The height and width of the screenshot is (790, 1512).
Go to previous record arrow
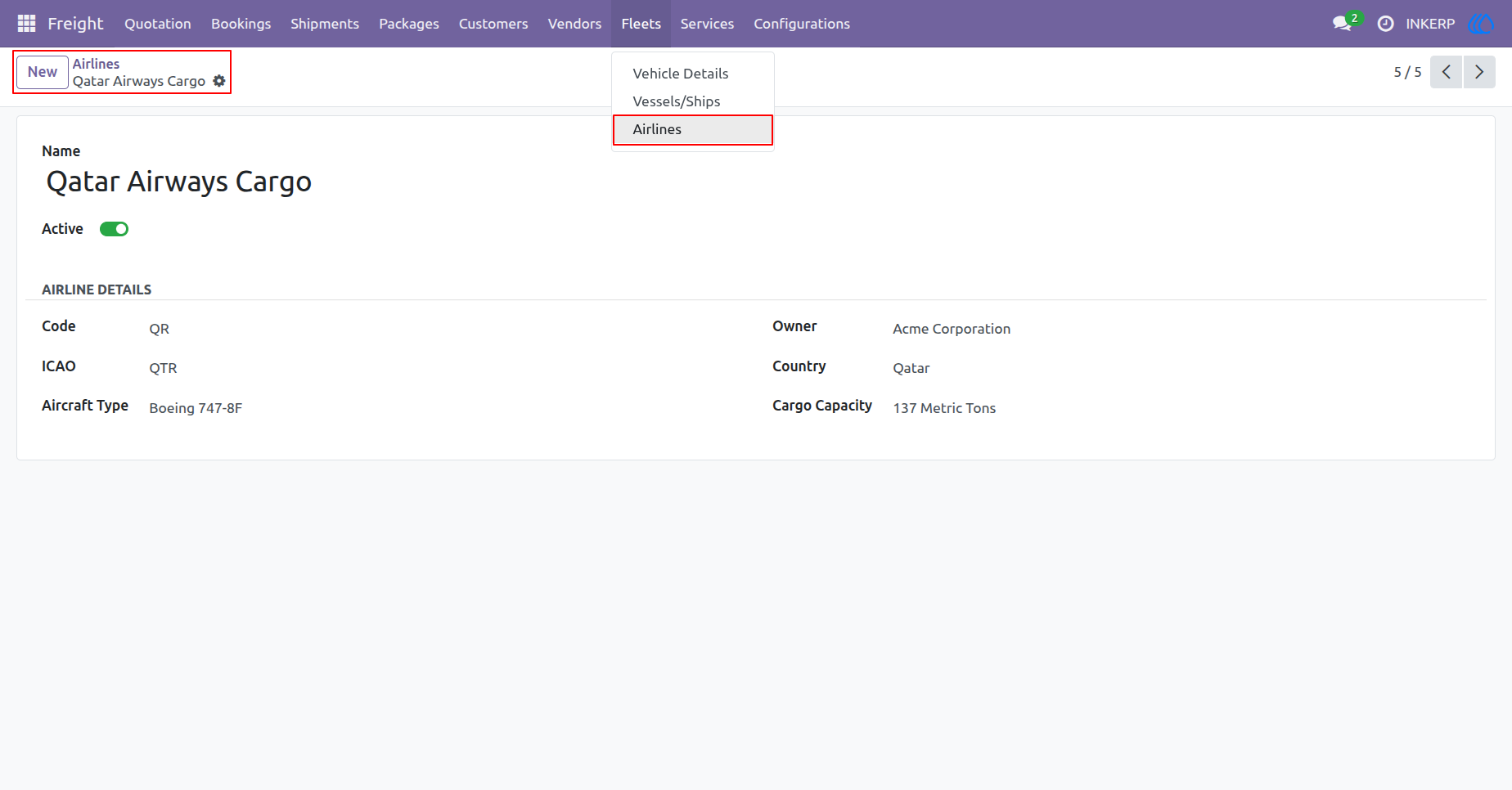pyautogui.click(x=1446, y=72)
